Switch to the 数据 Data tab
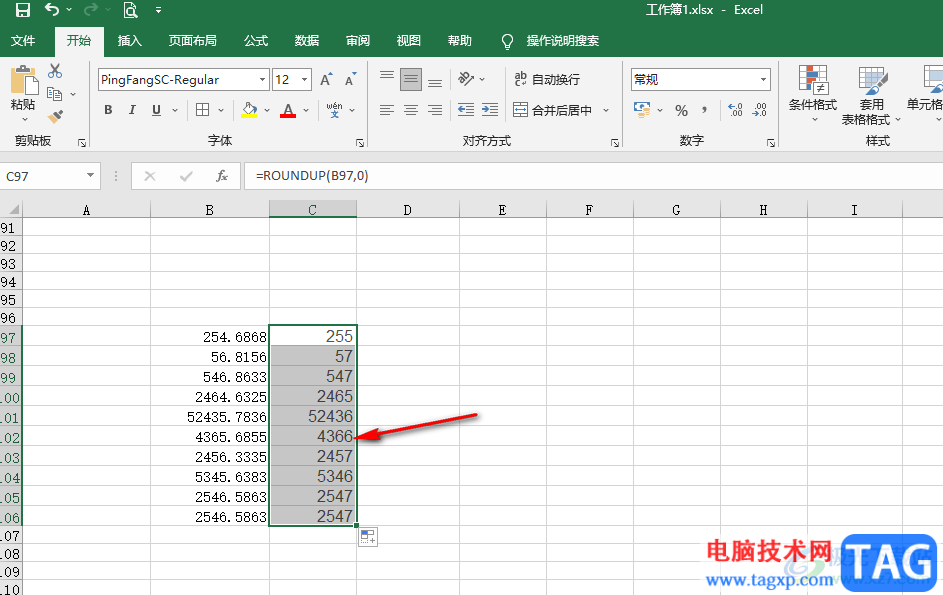Screen dimensions: 943x595 click(x=307, y=41)
